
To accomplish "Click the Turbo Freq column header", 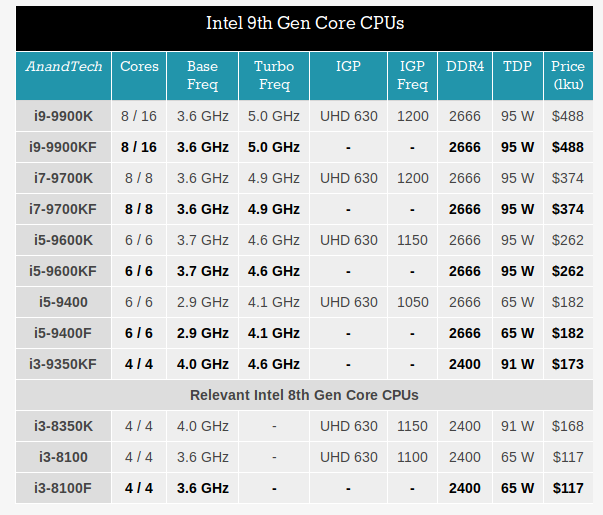I will 274,76.
